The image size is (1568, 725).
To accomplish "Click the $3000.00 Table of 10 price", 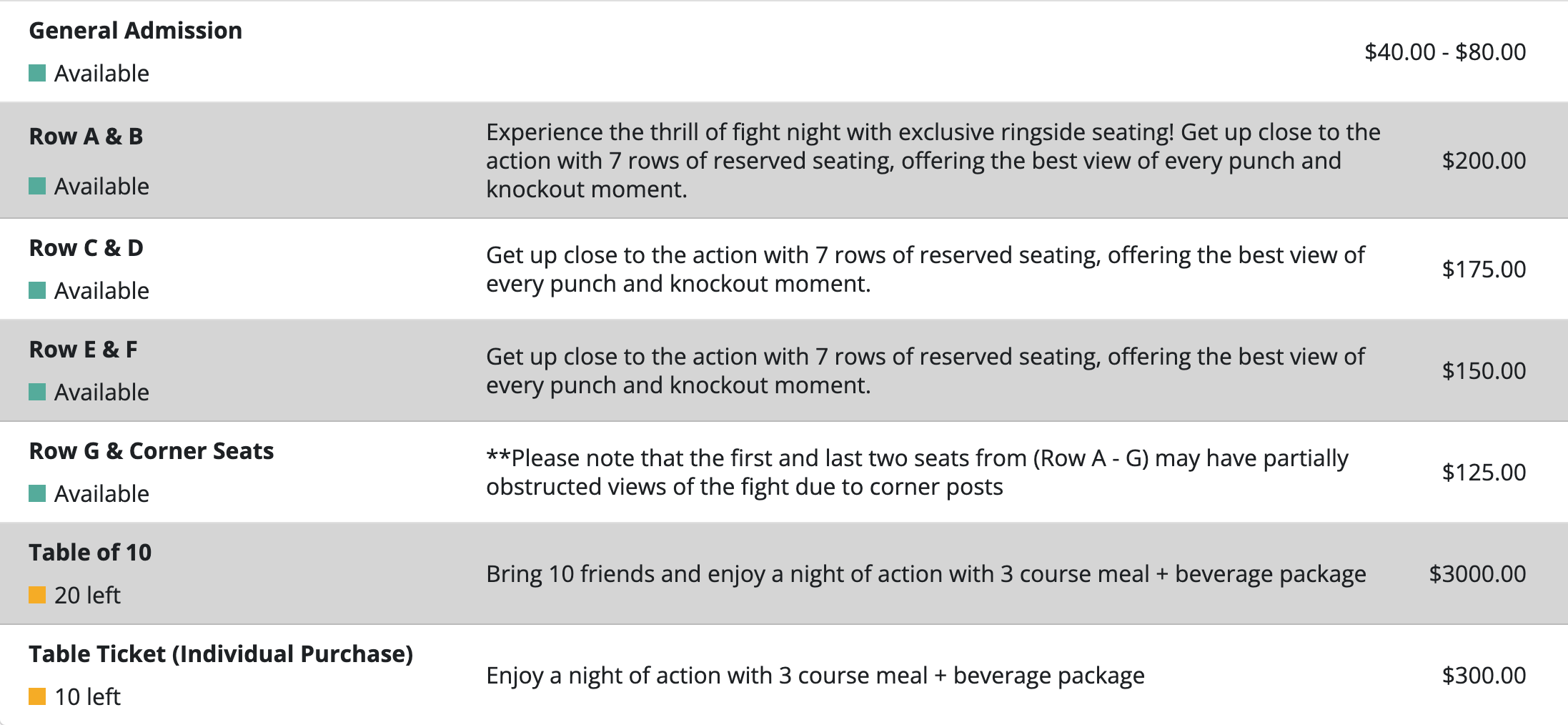I will click(1477, 574).
